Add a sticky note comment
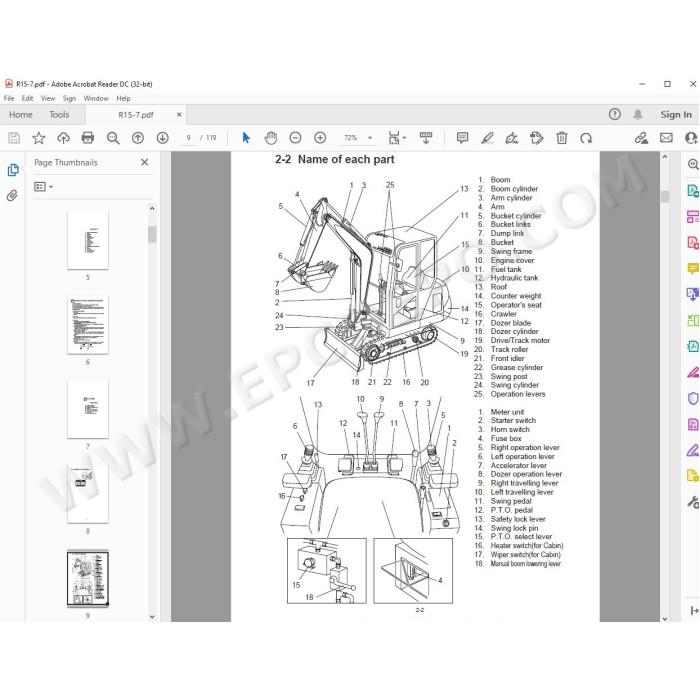 coord(462,138)
